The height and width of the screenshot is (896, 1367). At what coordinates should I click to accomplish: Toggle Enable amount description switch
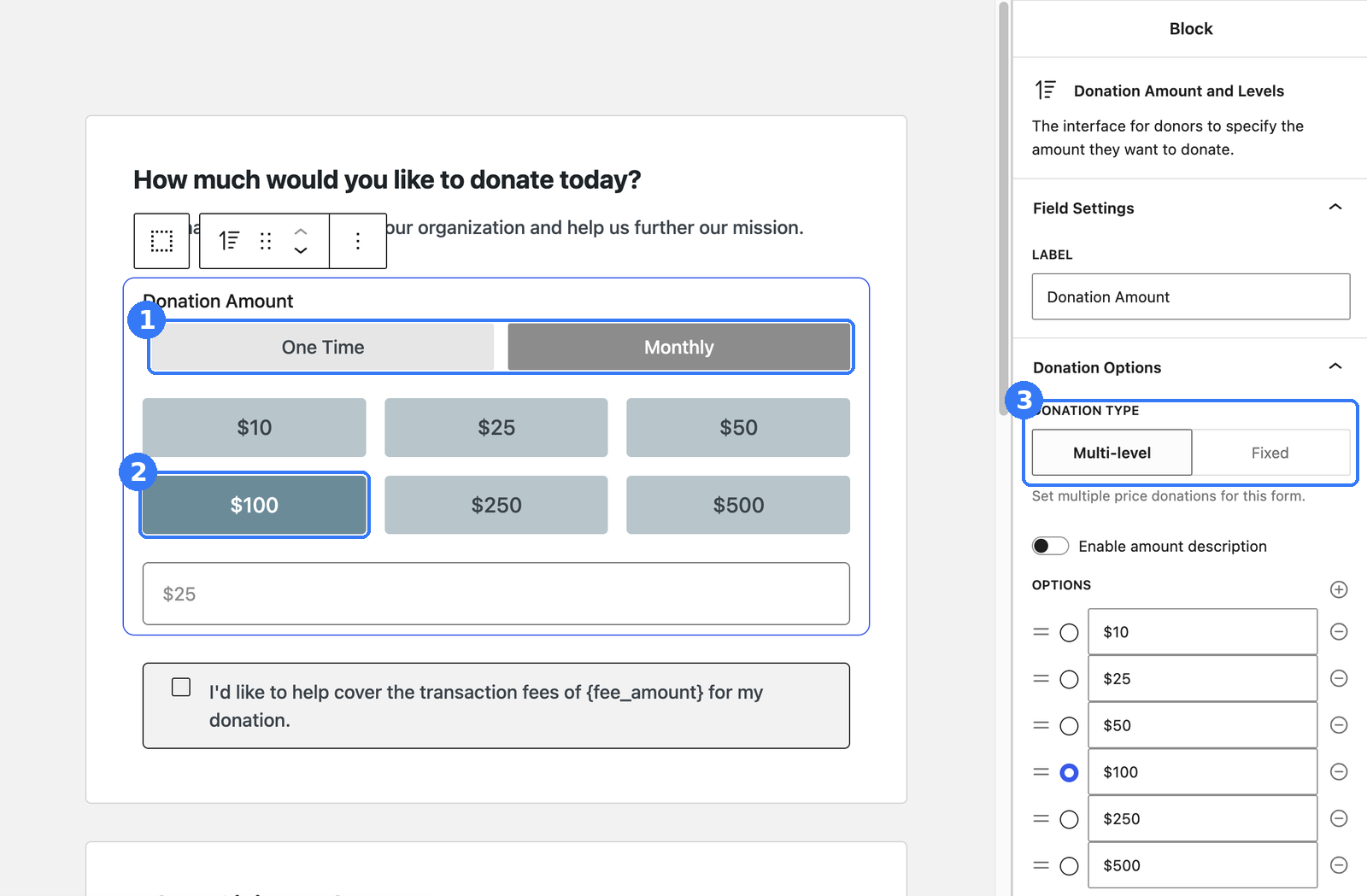point(1050,546)
